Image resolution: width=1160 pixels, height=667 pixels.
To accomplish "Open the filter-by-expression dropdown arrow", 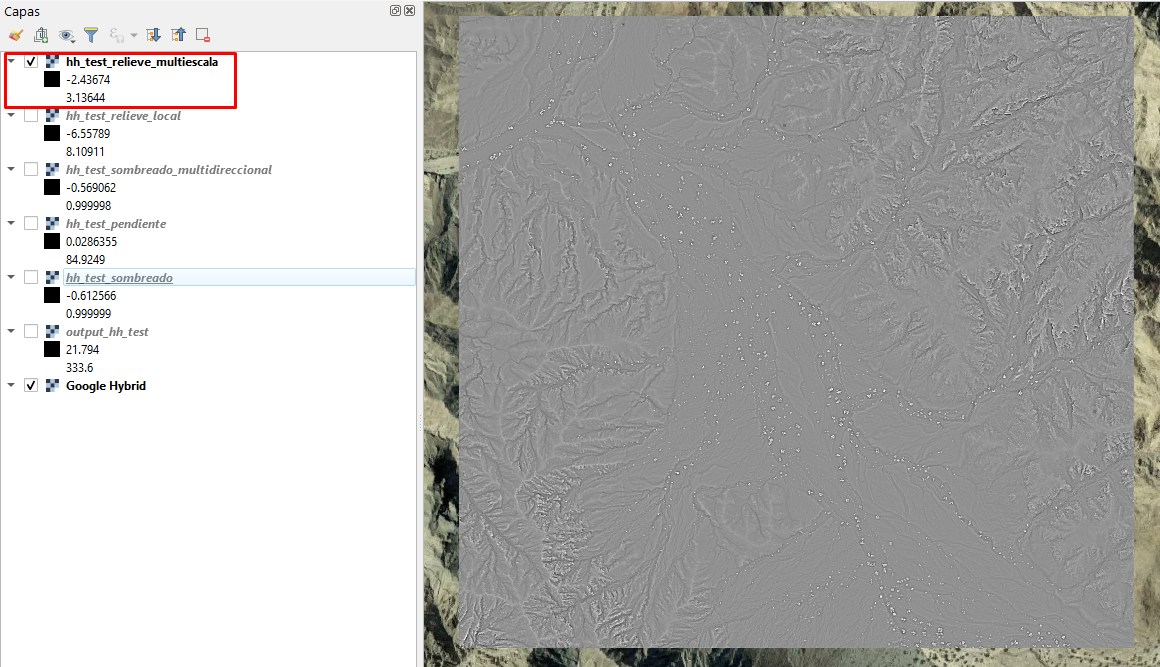I will click(133, 34).
